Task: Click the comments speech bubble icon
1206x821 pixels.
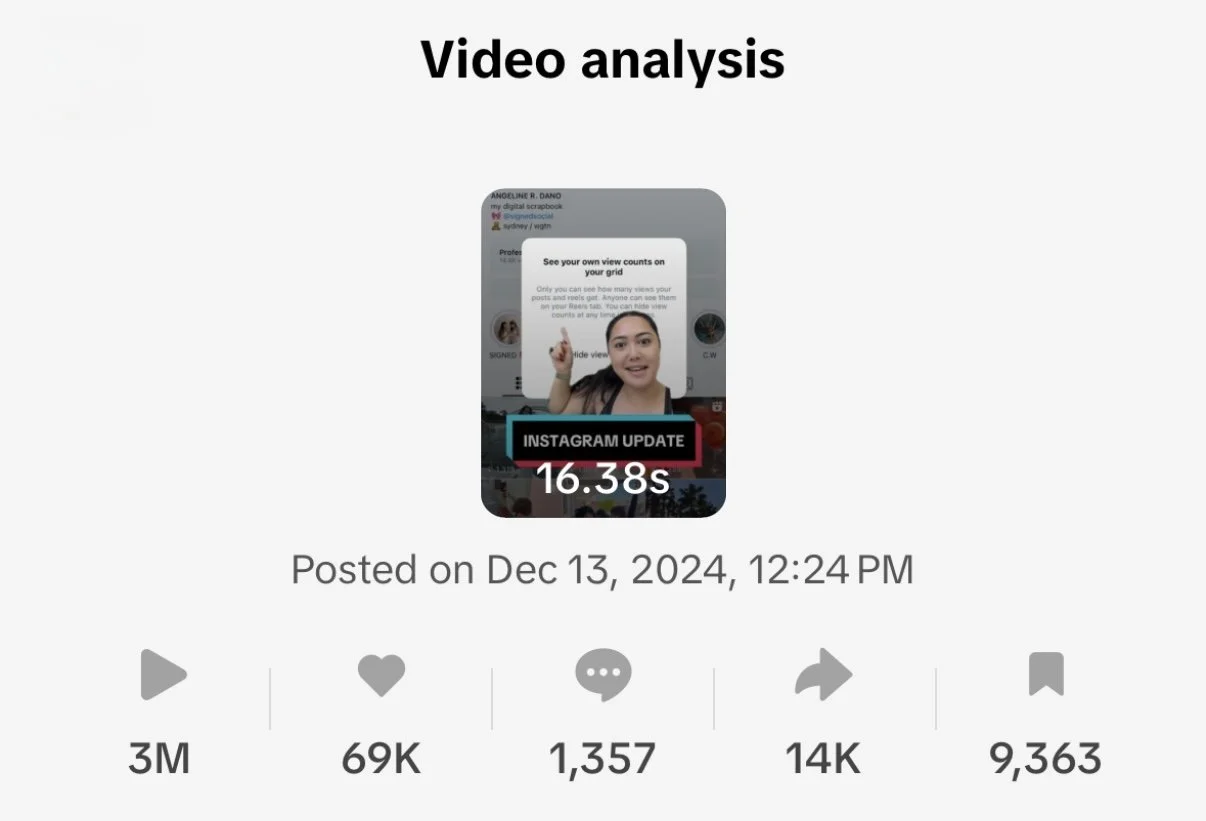Action: (x=603, y=675)
